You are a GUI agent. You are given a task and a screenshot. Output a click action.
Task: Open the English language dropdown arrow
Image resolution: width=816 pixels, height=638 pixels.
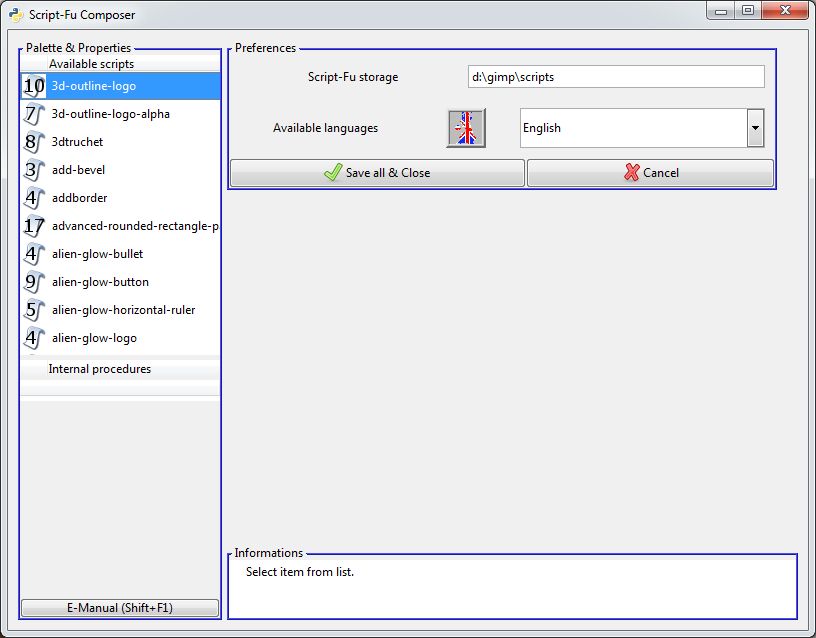(x=756, y=128)
